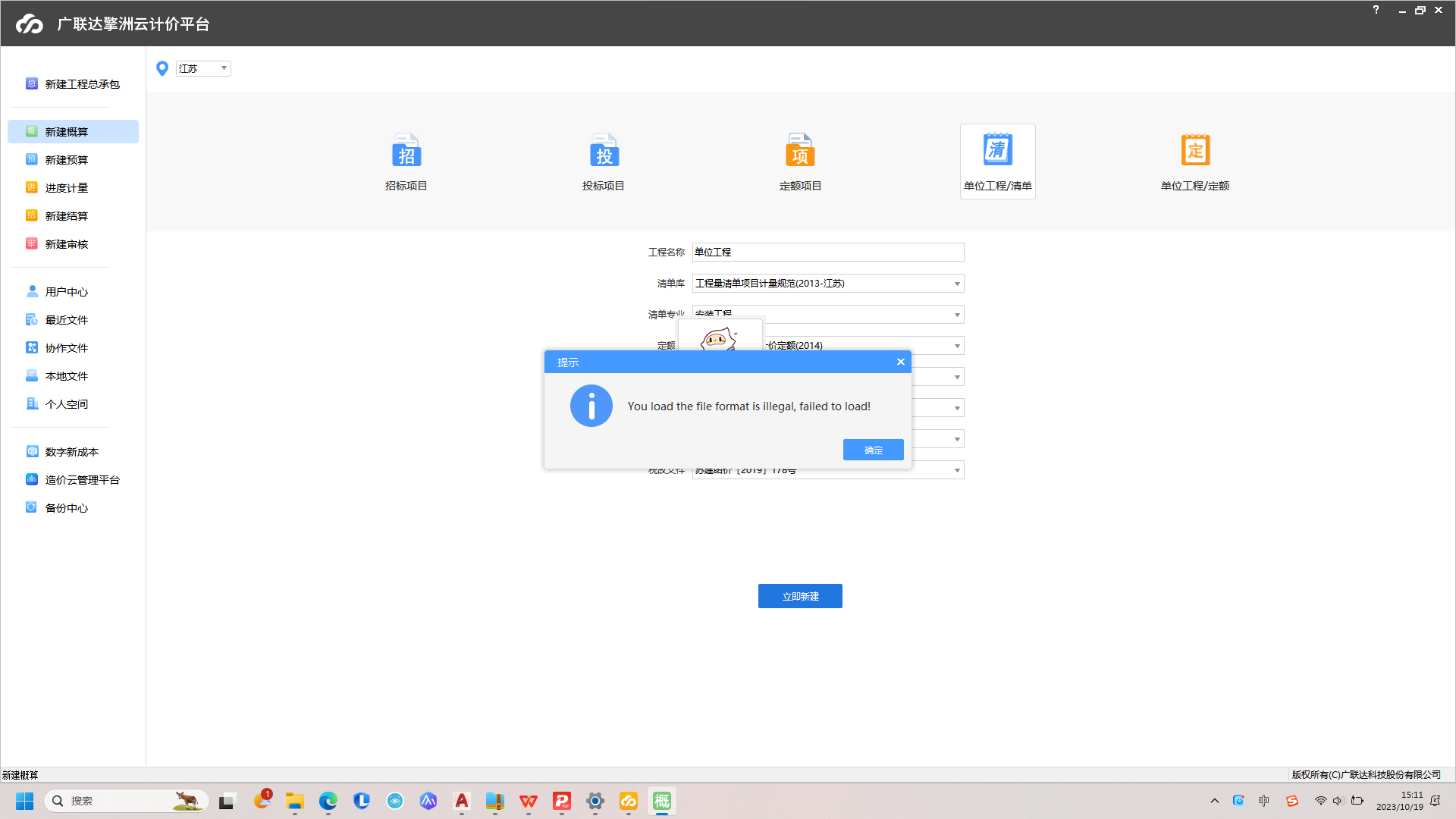Click the 立即新建 button
Viewport: 1456px width, 819px height.
click(x=800, y=596)
